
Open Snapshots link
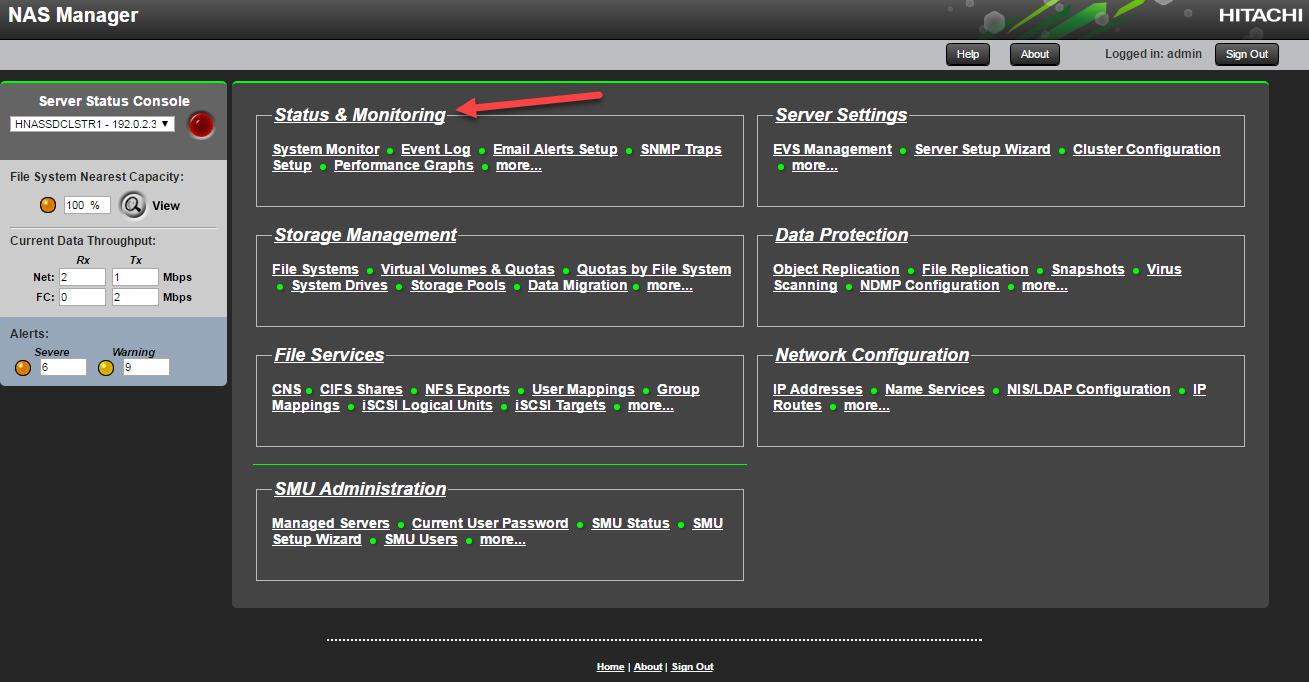click(1088, 269)
